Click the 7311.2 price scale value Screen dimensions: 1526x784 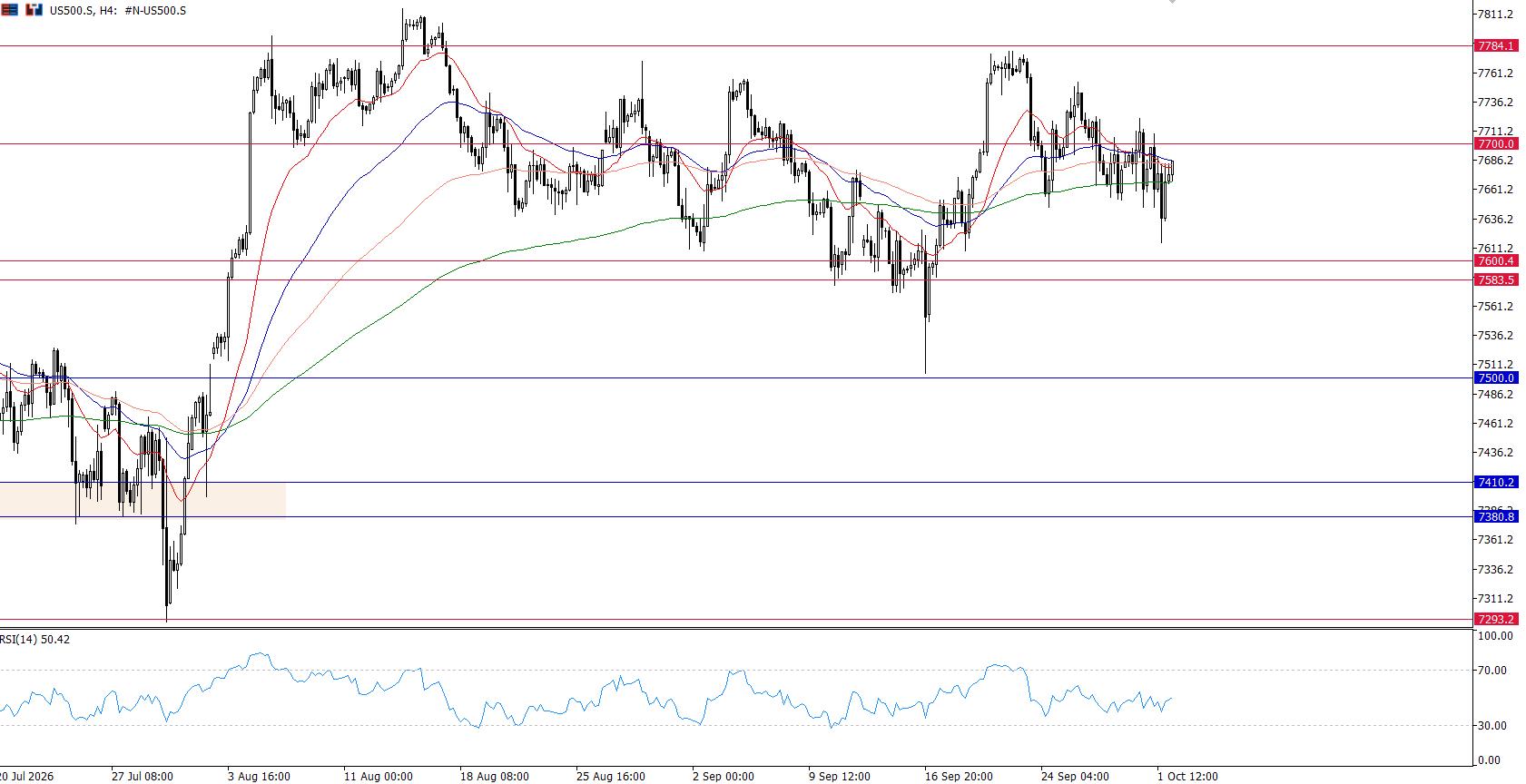click(1495, 599)
